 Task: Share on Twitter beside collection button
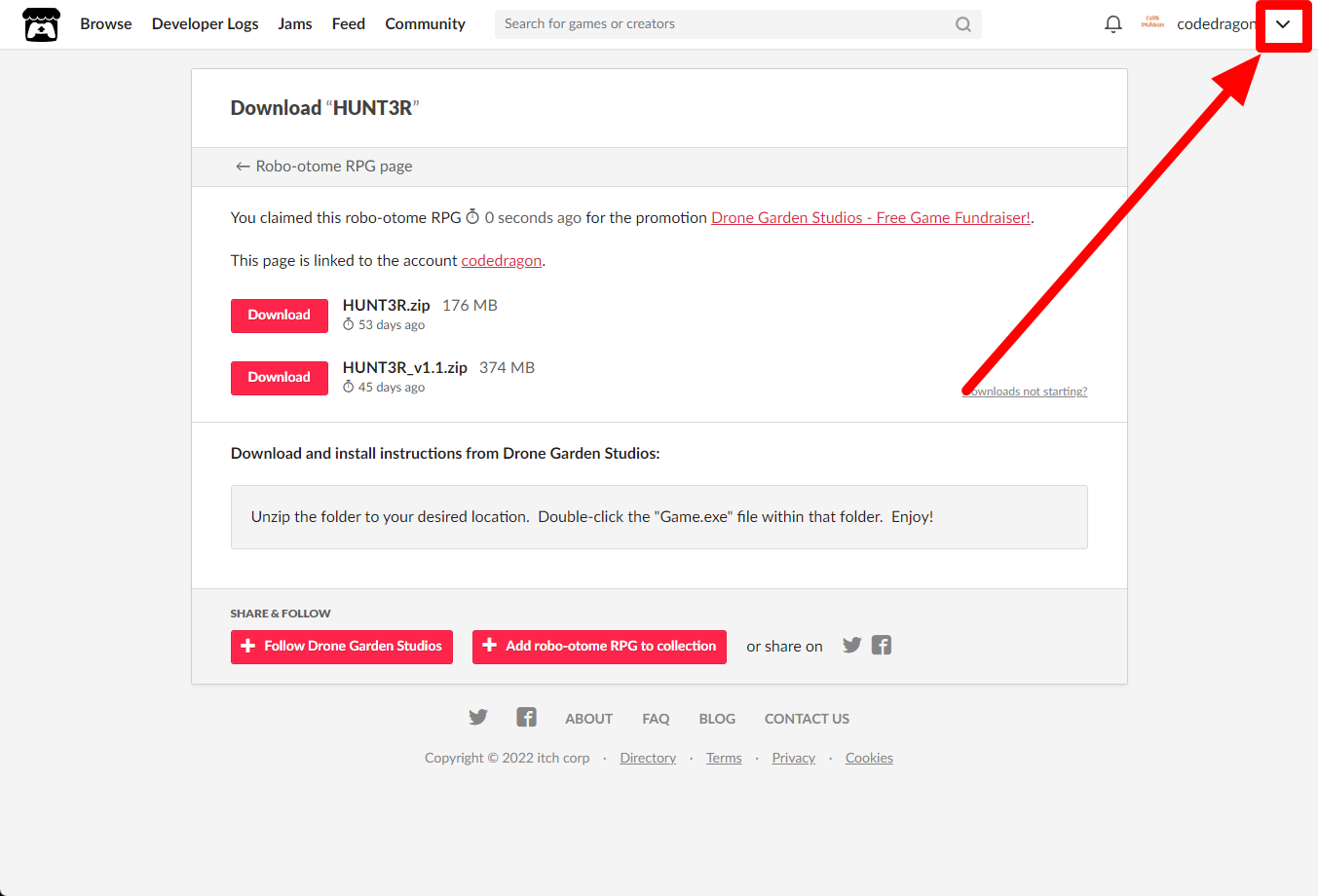pos(852,646)
